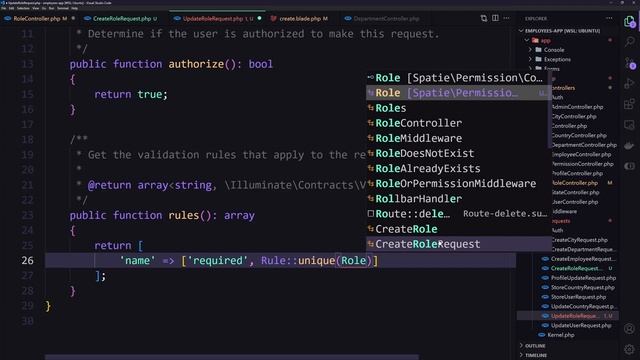Collapse the EMPLOYEES-APP workspace root
640x360 pixels.
coord(521,31)
